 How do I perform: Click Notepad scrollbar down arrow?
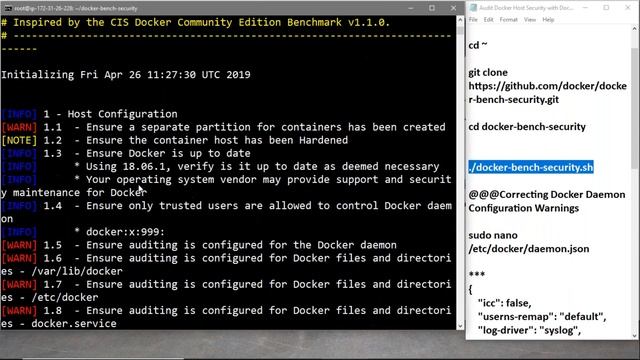click(634, 335)
